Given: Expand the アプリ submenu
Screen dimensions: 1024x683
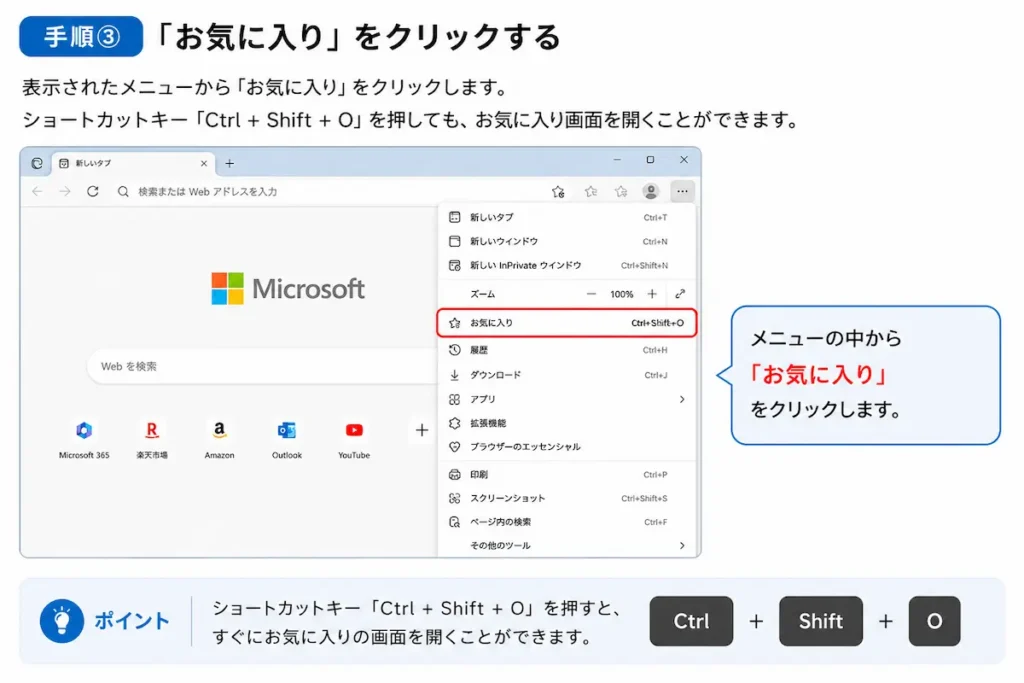Looking at the screenshot, I should pyautogui.click(x=567, y=399).
